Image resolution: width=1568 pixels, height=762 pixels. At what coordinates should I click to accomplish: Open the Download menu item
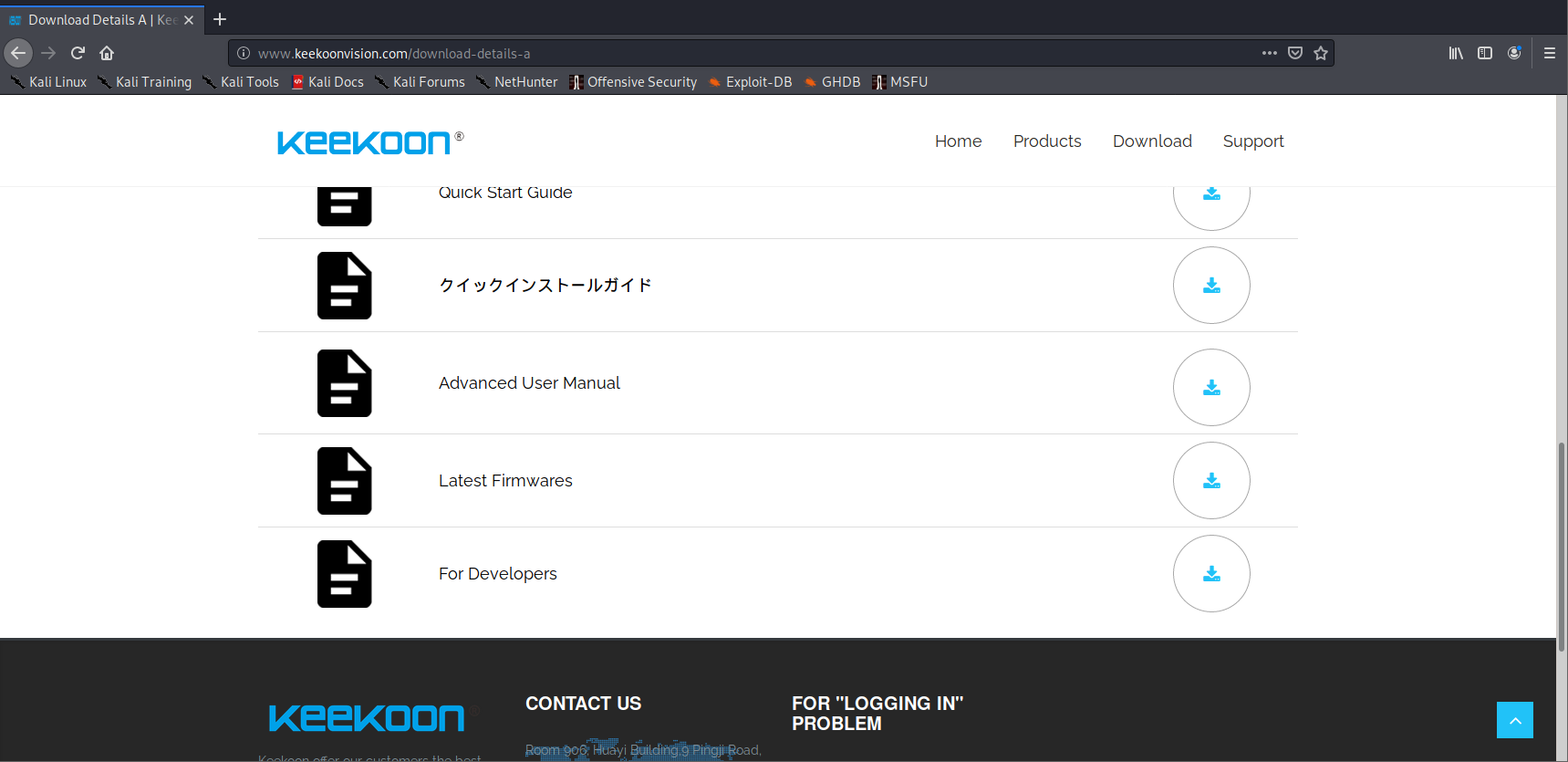(x=1152, y=141)
